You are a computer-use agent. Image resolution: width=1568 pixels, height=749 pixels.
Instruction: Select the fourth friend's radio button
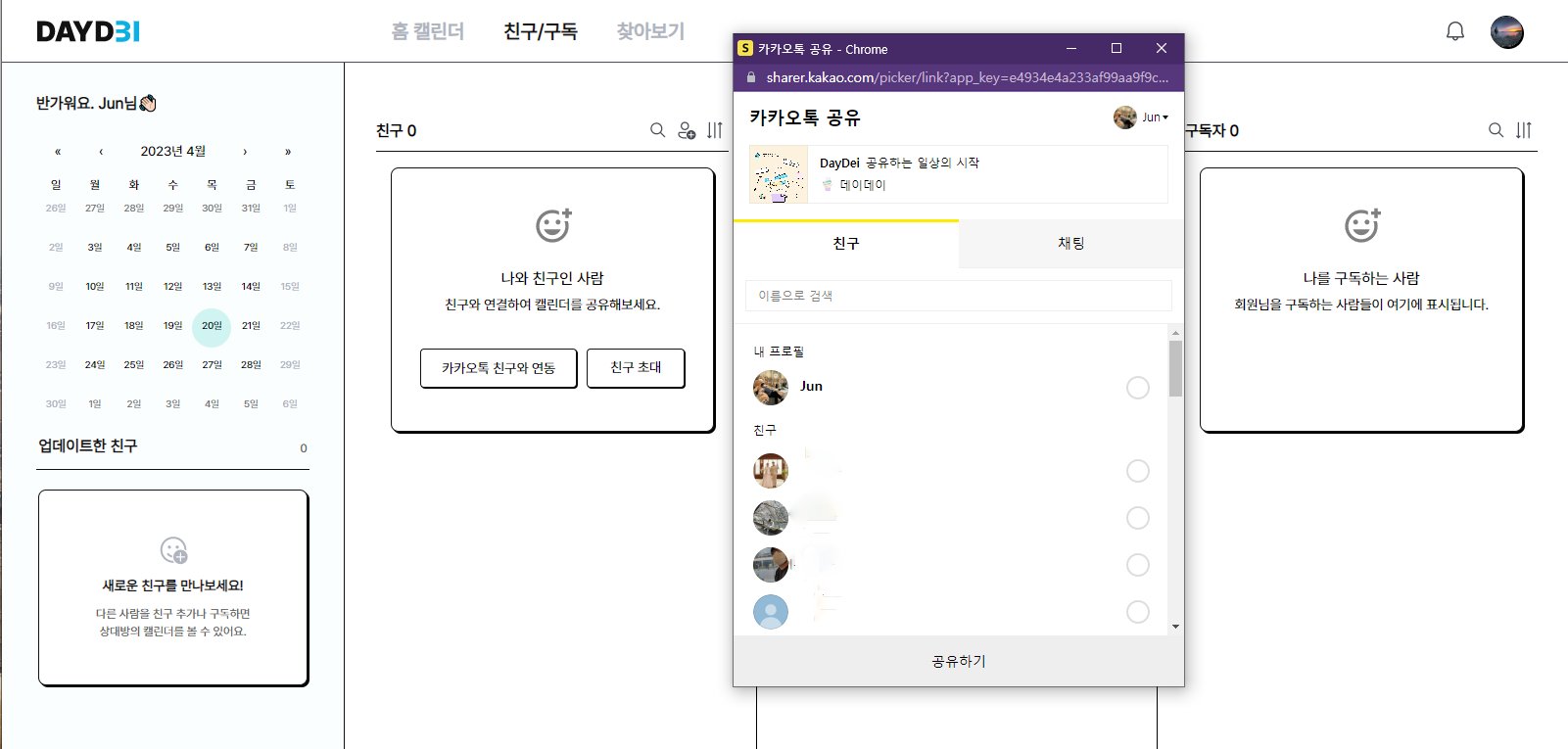(x=1138, y=612)
